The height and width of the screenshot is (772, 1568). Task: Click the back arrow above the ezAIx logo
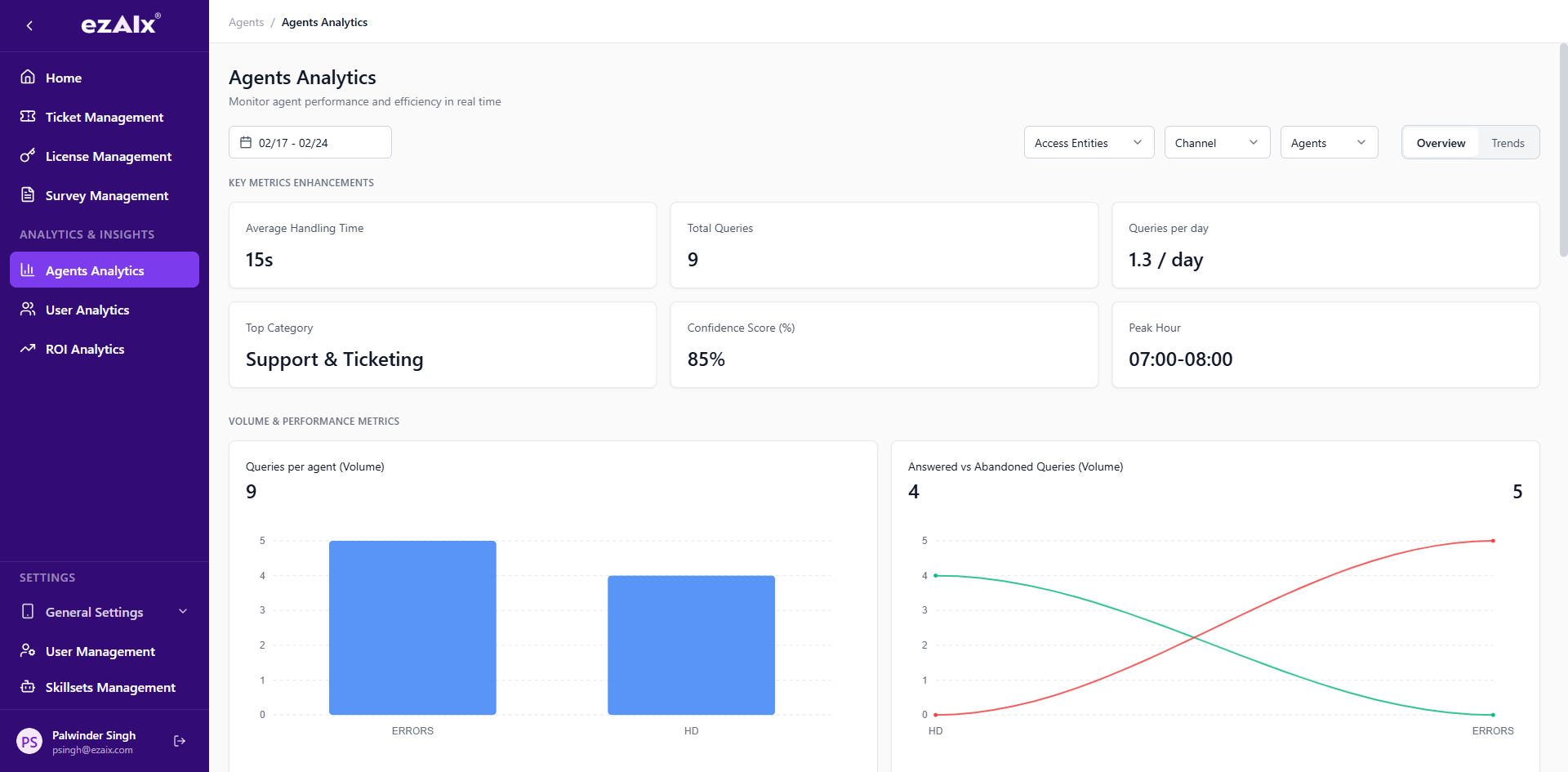[29, 25]
